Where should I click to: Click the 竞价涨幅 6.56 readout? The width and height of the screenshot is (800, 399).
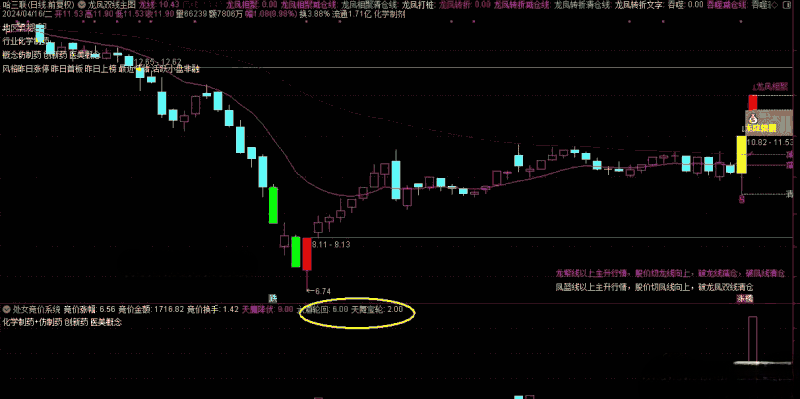click(x=89, y=309)
